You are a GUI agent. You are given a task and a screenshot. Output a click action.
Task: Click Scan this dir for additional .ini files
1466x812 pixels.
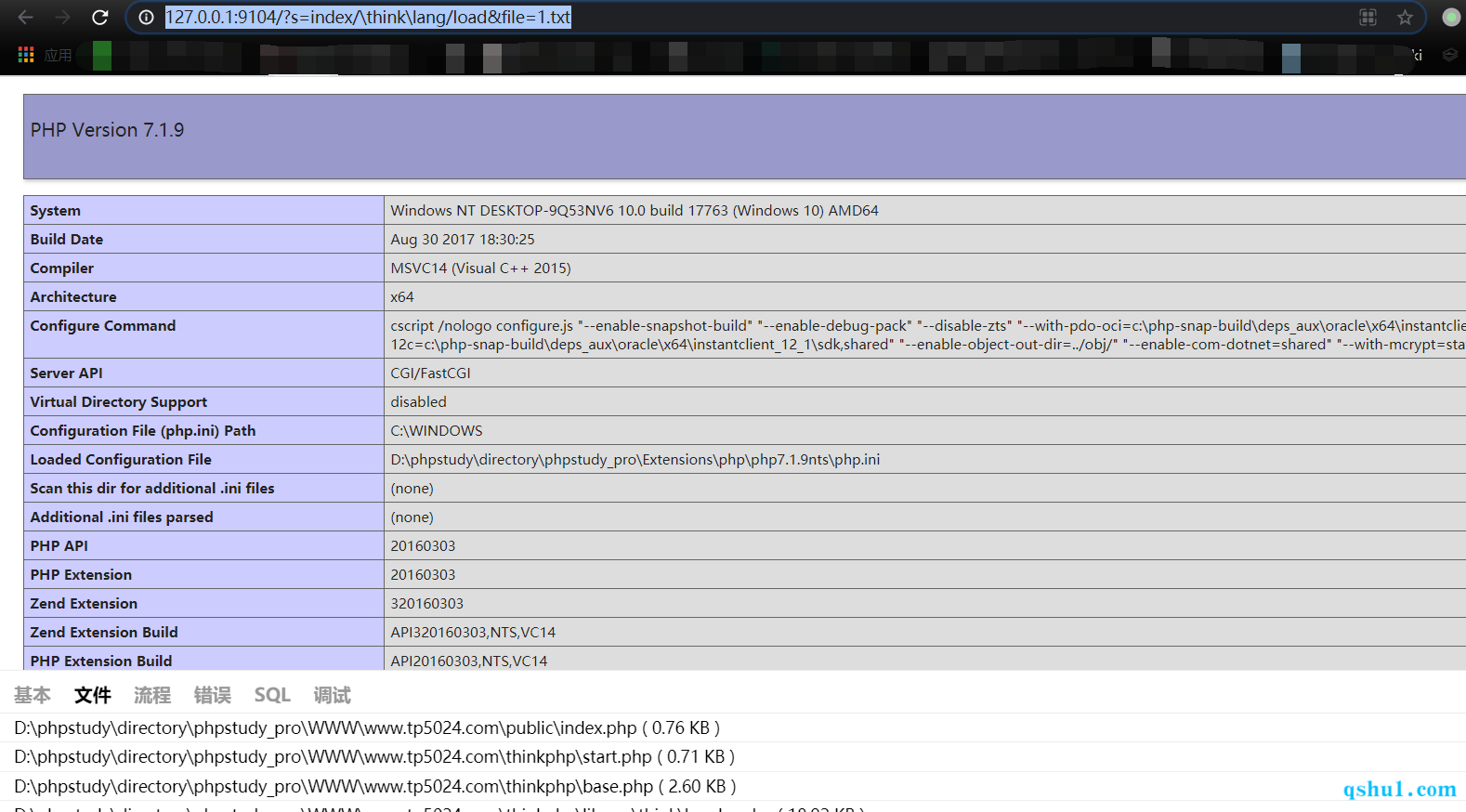pyautogui.click(x=152, y=489)
